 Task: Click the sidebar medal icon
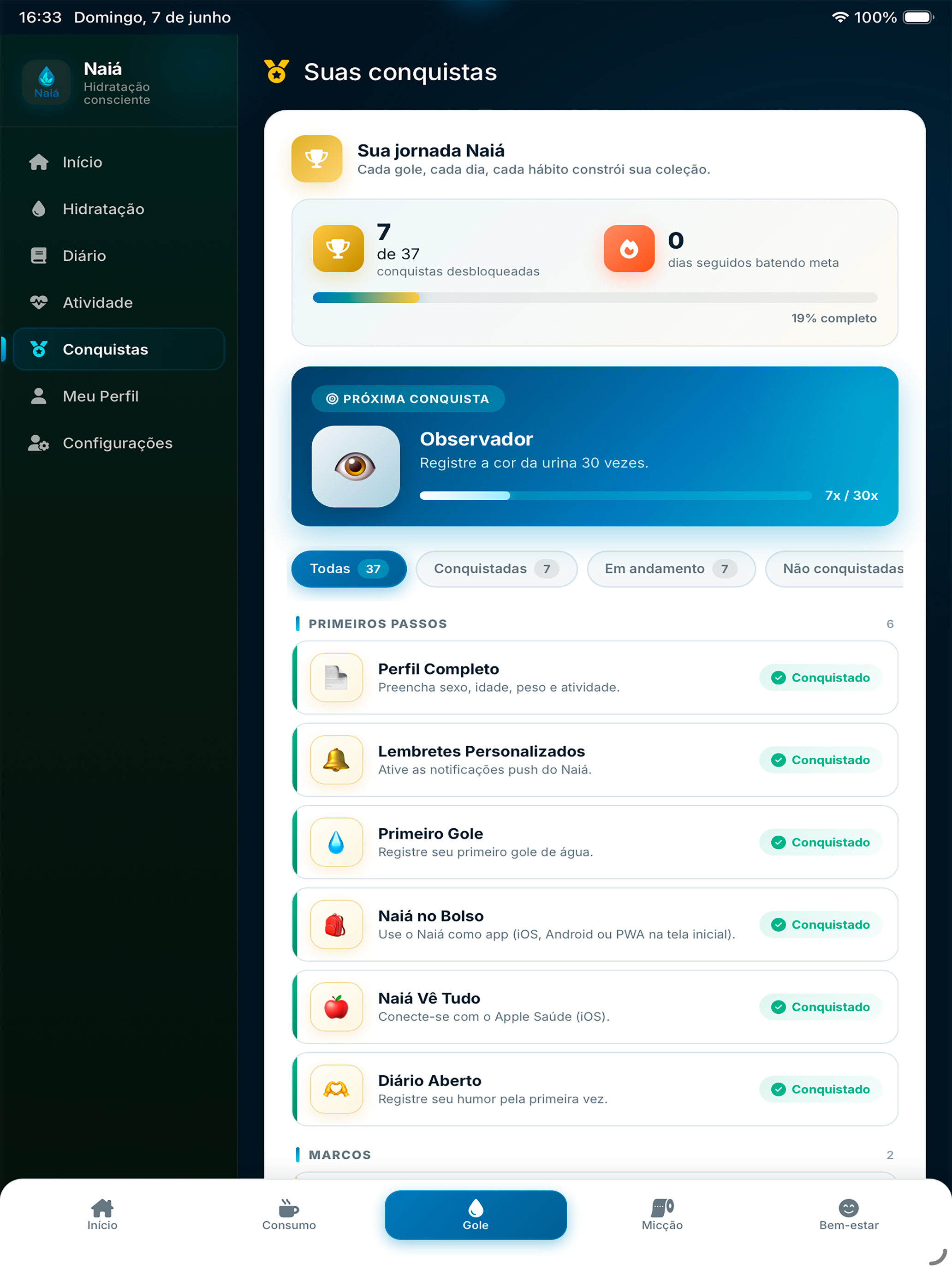coord(38,349)
